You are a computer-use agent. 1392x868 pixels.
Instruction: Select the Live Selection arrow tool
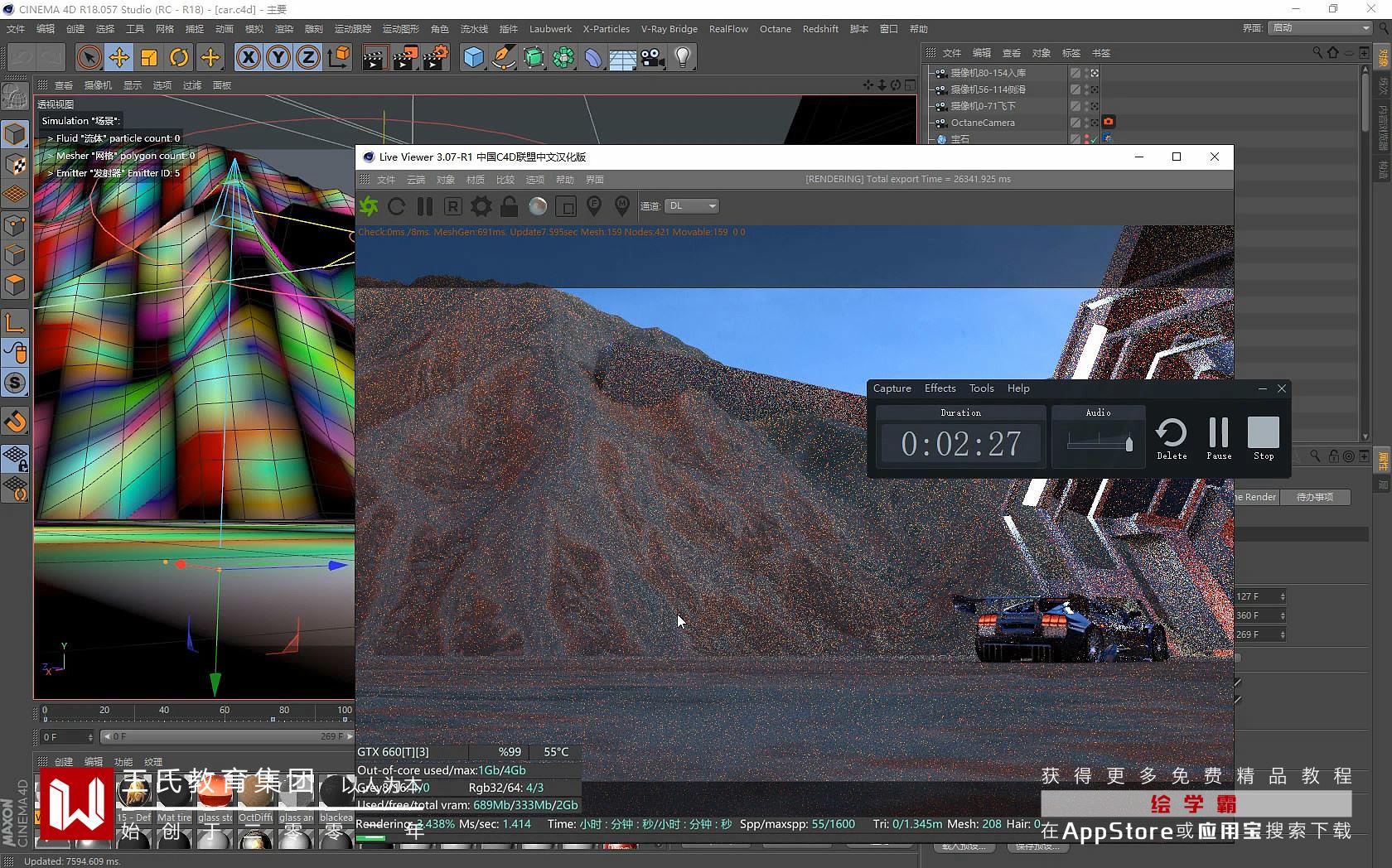click(x=89, y=57)
